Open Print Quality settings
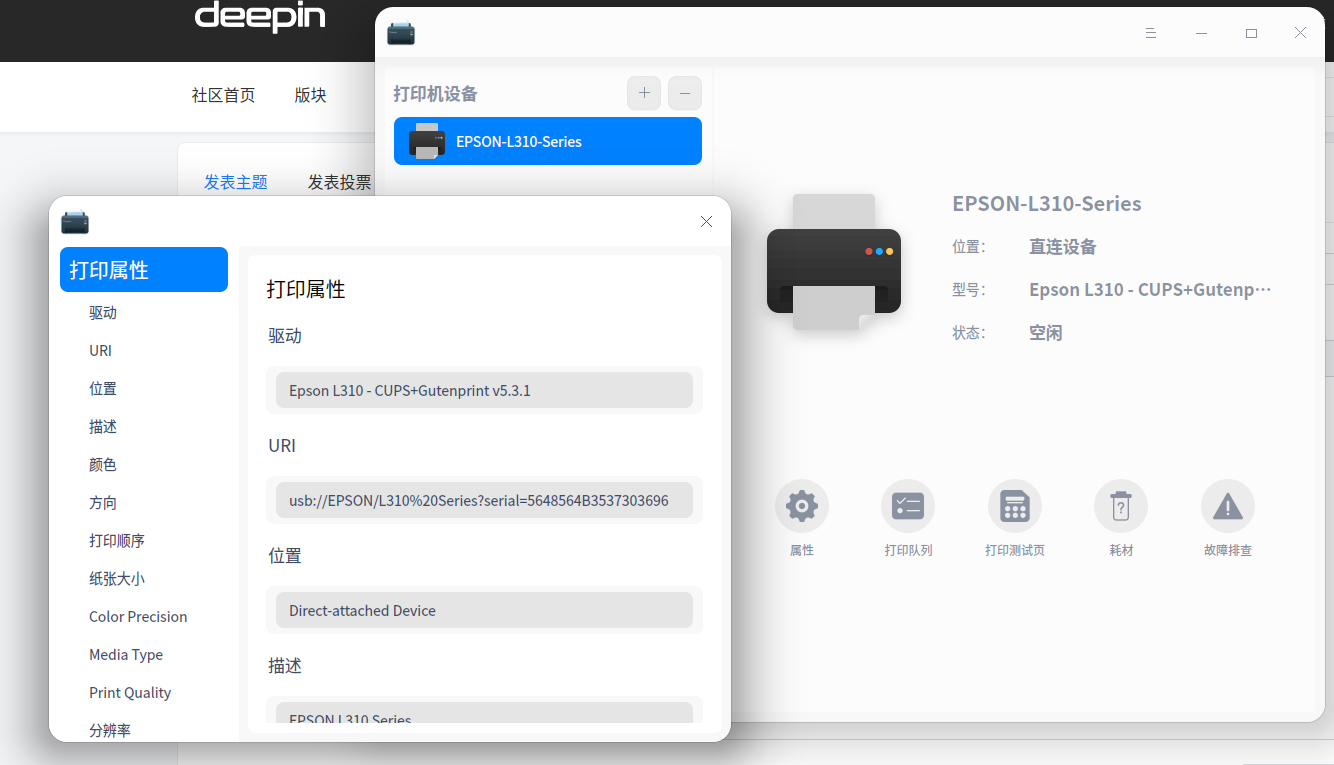 click(x=130, y=692)
